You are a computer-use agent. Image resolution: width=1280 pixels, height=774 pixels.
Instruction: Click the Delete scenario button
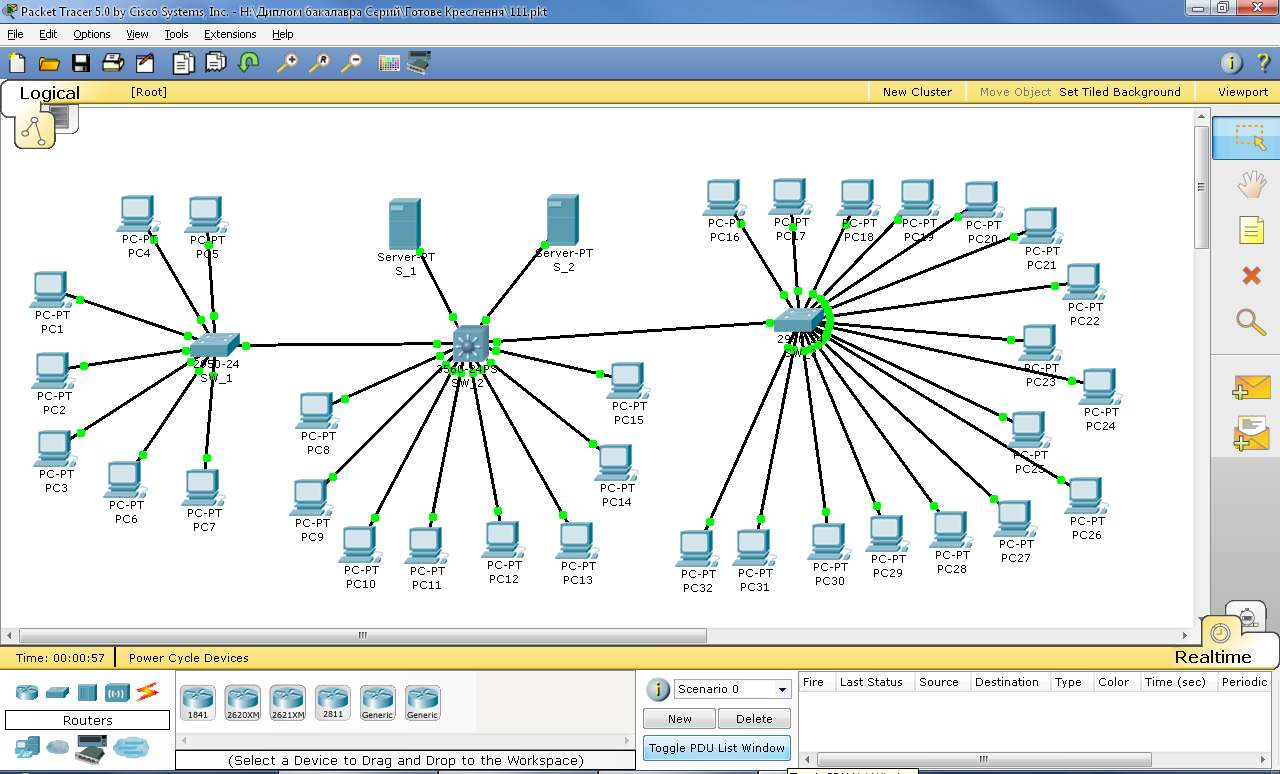tap(754, 718)
